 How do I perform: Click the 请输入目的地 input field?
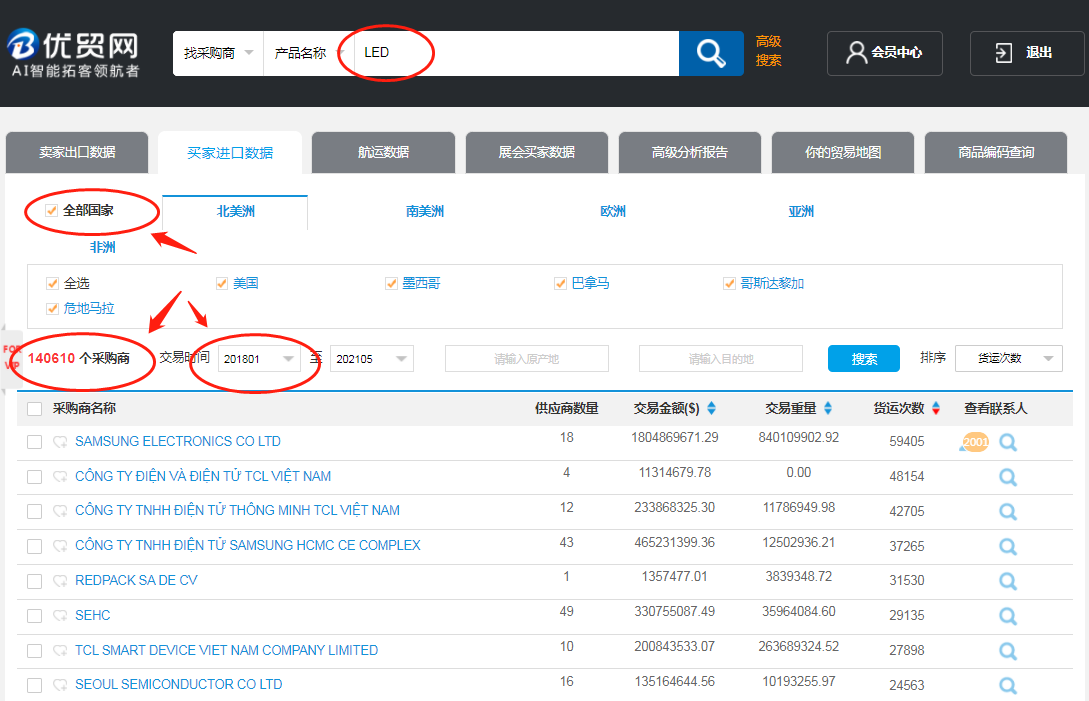[721, 358]
